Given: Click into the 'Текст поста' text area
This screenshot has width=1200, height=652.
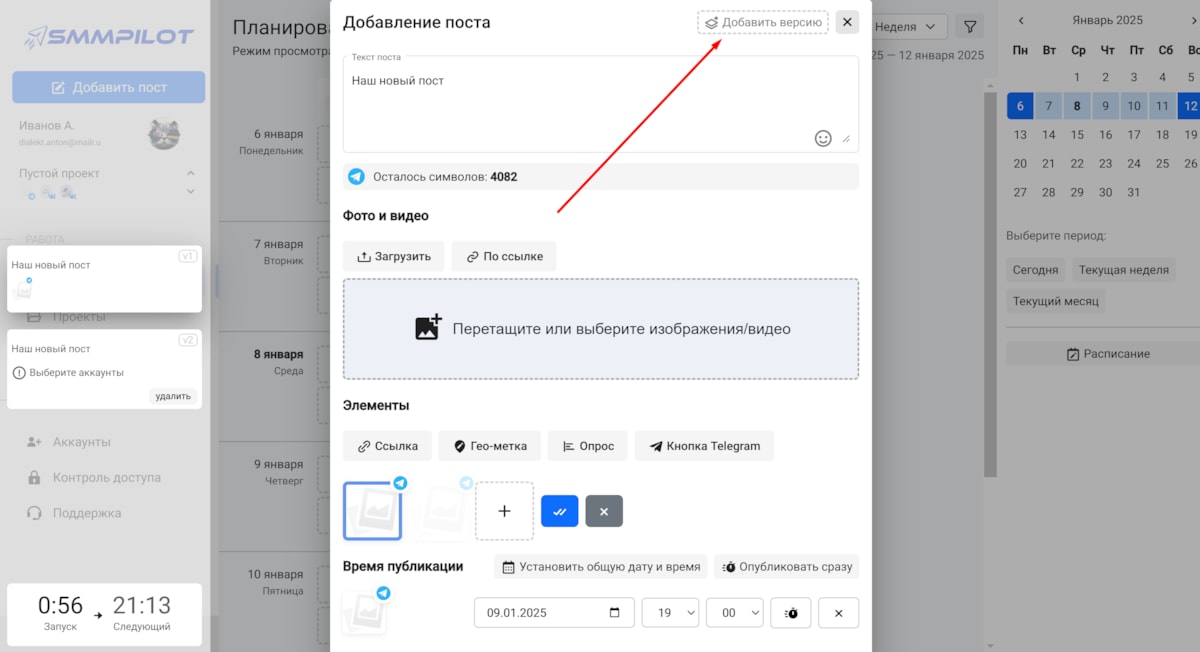Looking at the screenshot, I should [x=600, y=104].
